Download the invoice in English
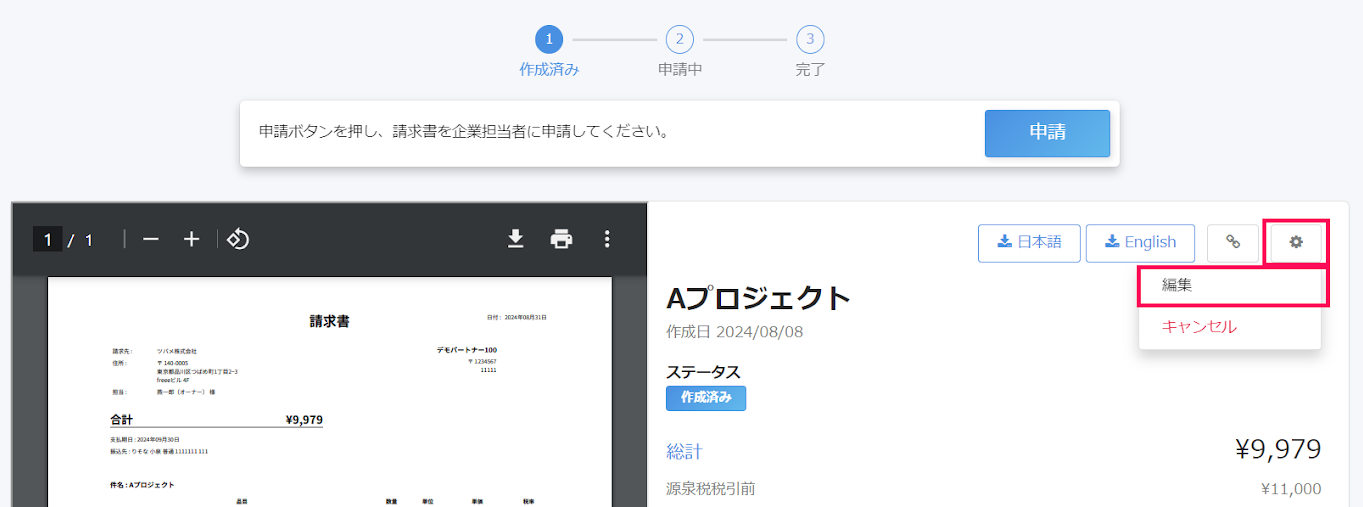Image resolution: width=1363 pixels, height=507 pixels. (x=1140, y=242)
